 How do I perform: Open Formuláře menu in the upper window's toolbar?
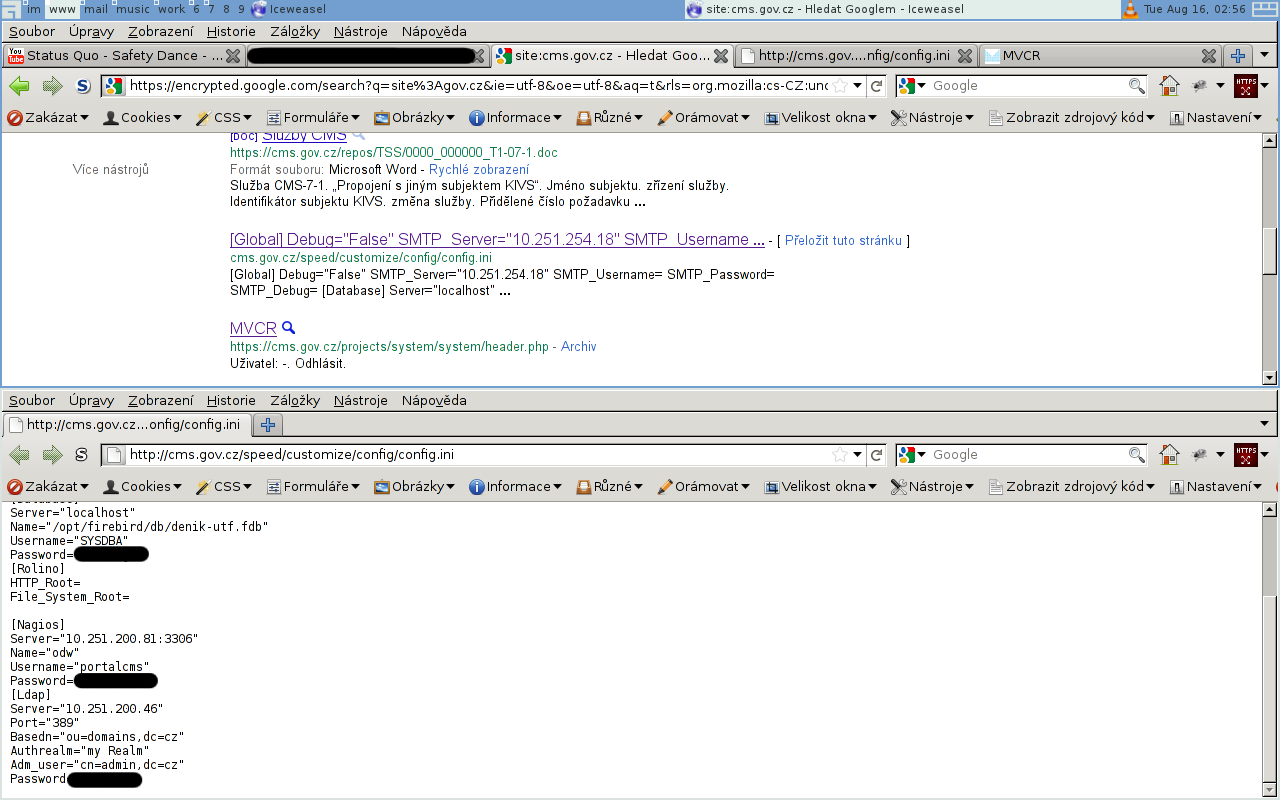(313, 118)
